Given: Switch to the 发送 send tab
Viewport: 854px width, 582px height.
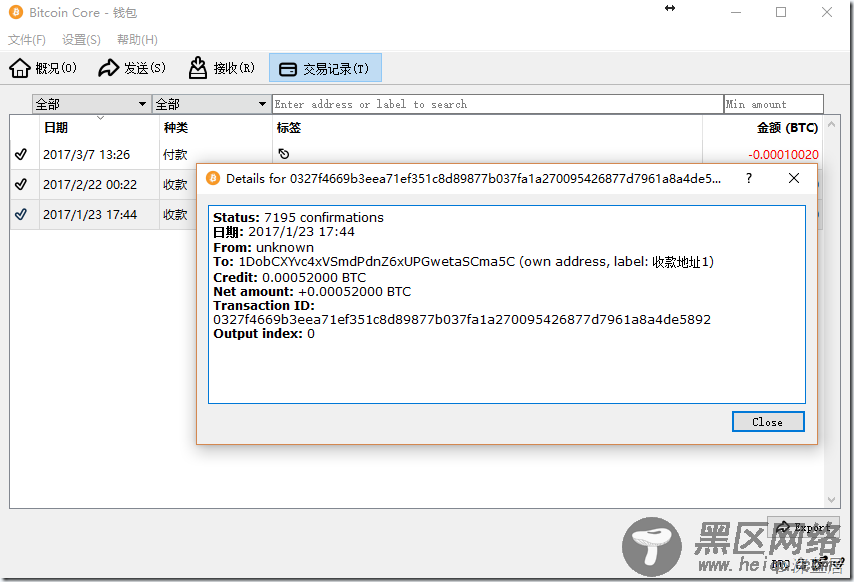Looking at the screenshot, I should (x=132, y=68).
